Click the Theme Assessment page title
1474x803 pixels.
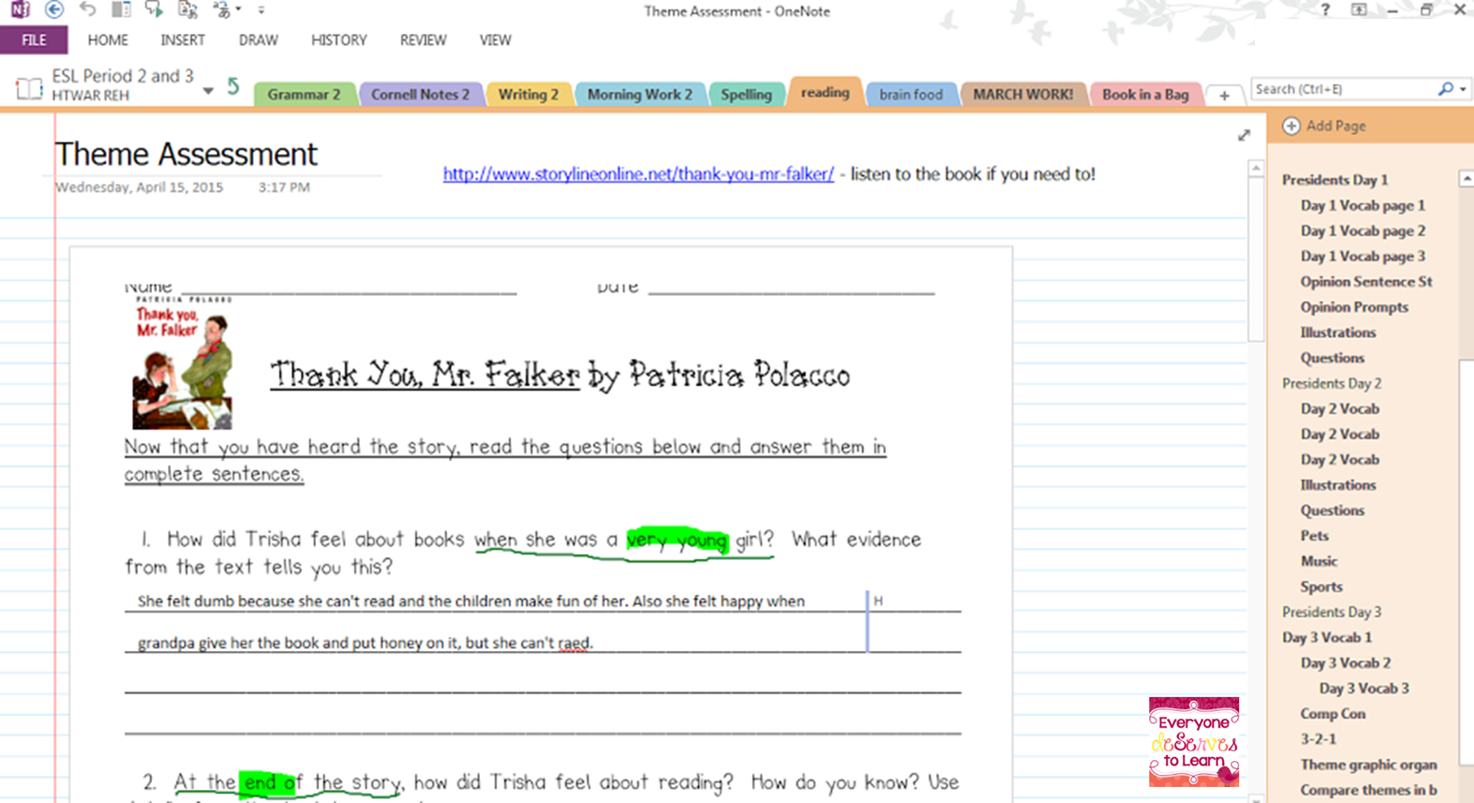(x=186, y=154)
